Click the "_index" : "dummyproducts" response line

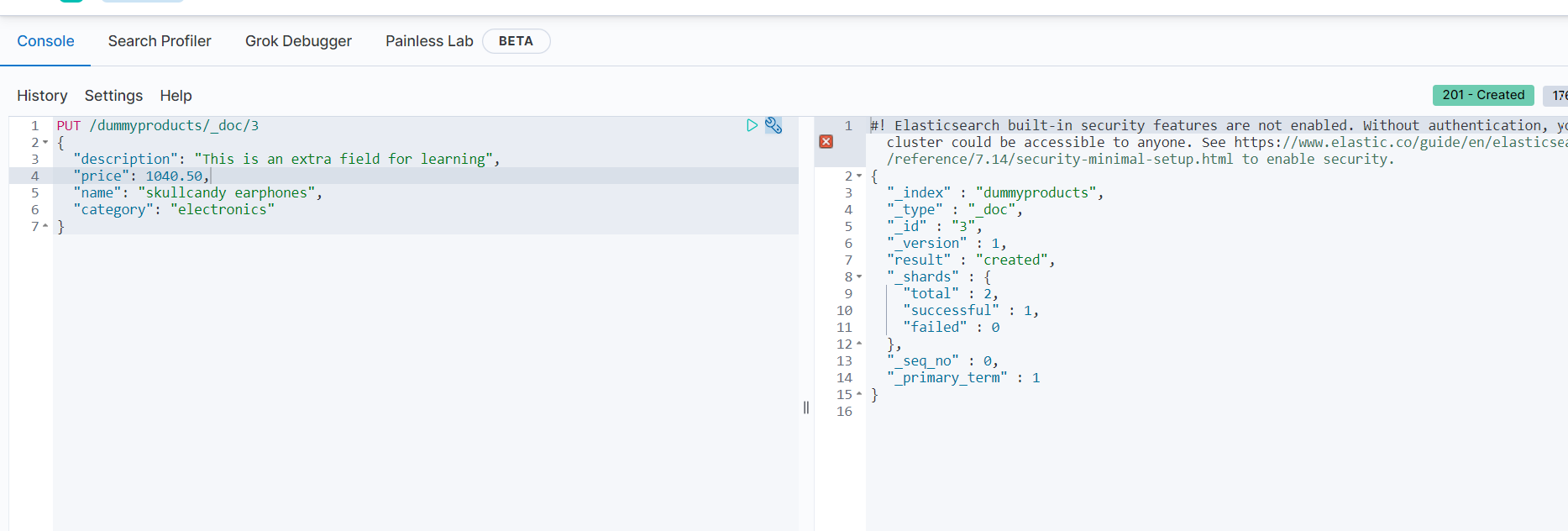(x=995, y=192)
